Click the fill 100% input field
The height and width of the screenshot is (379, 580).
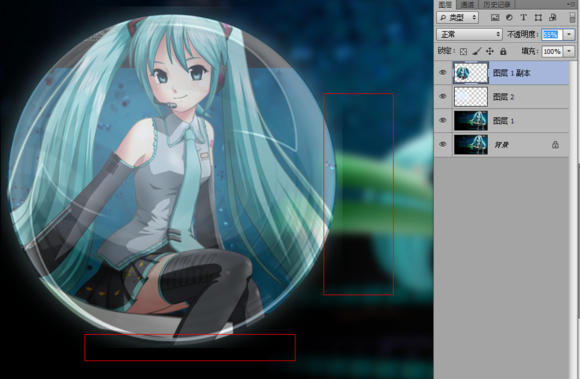(x=552, y=51)
